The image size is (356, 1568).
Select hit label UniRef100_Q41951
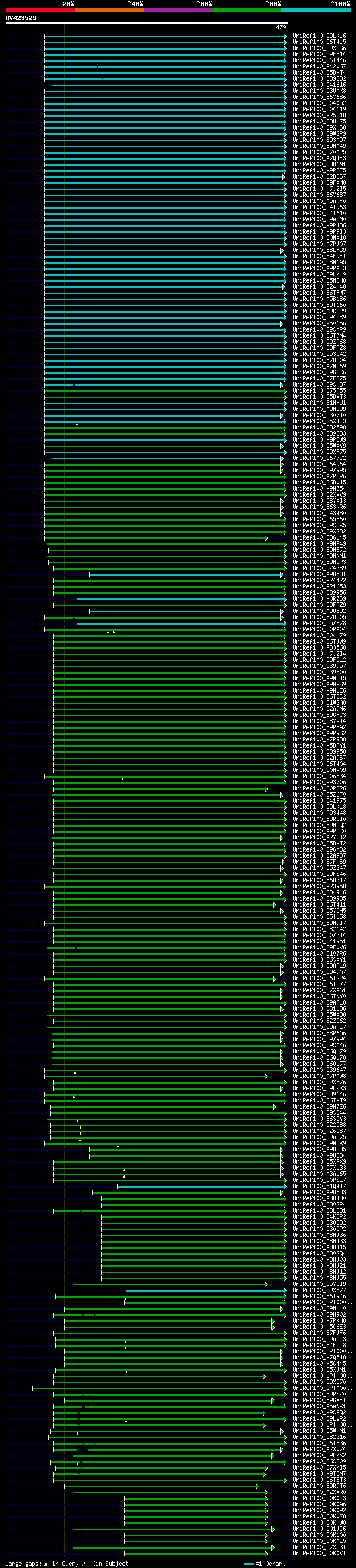(x=319, y=941)
